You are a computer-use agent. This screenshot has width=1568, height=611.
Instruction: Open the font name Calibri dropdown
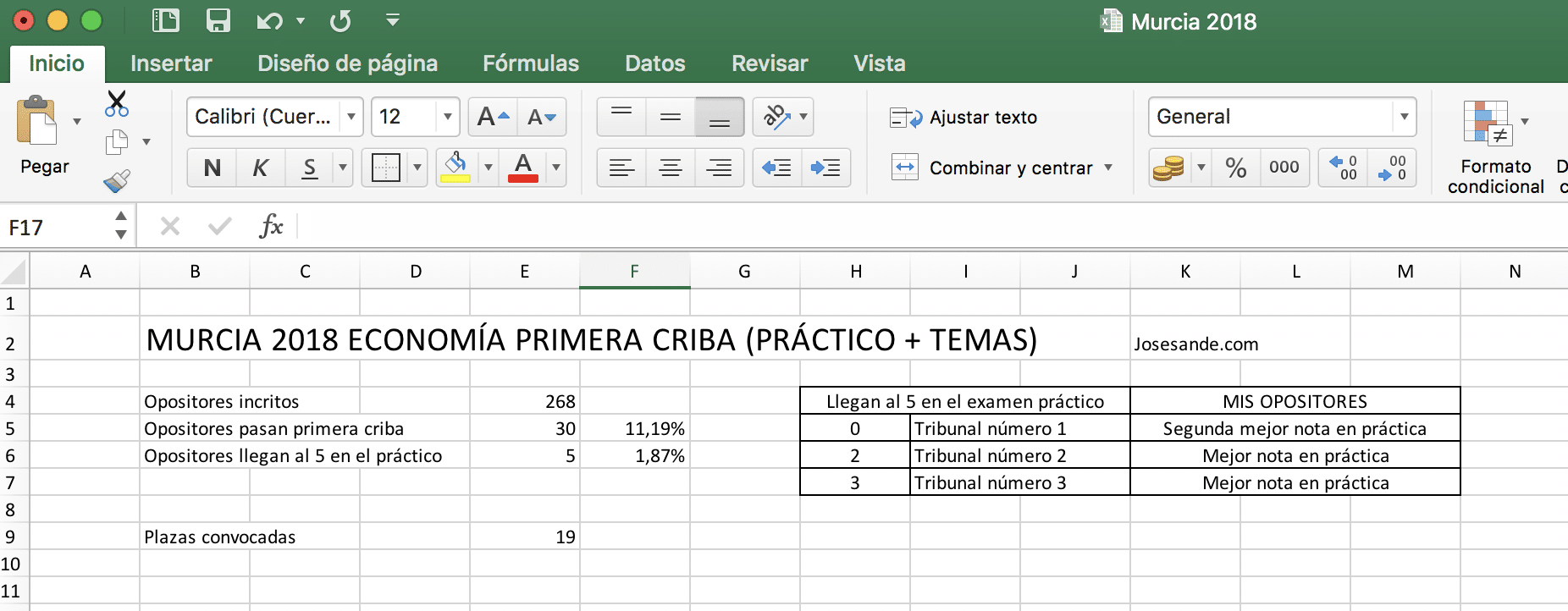(x=351, y=117)
